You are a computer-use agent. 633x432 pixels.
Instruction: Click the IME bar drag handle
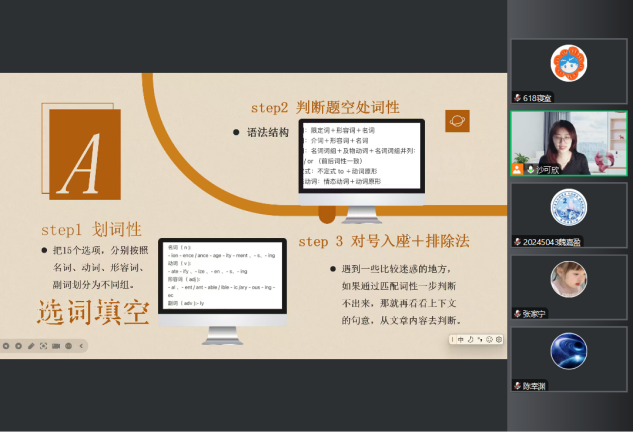453,340
